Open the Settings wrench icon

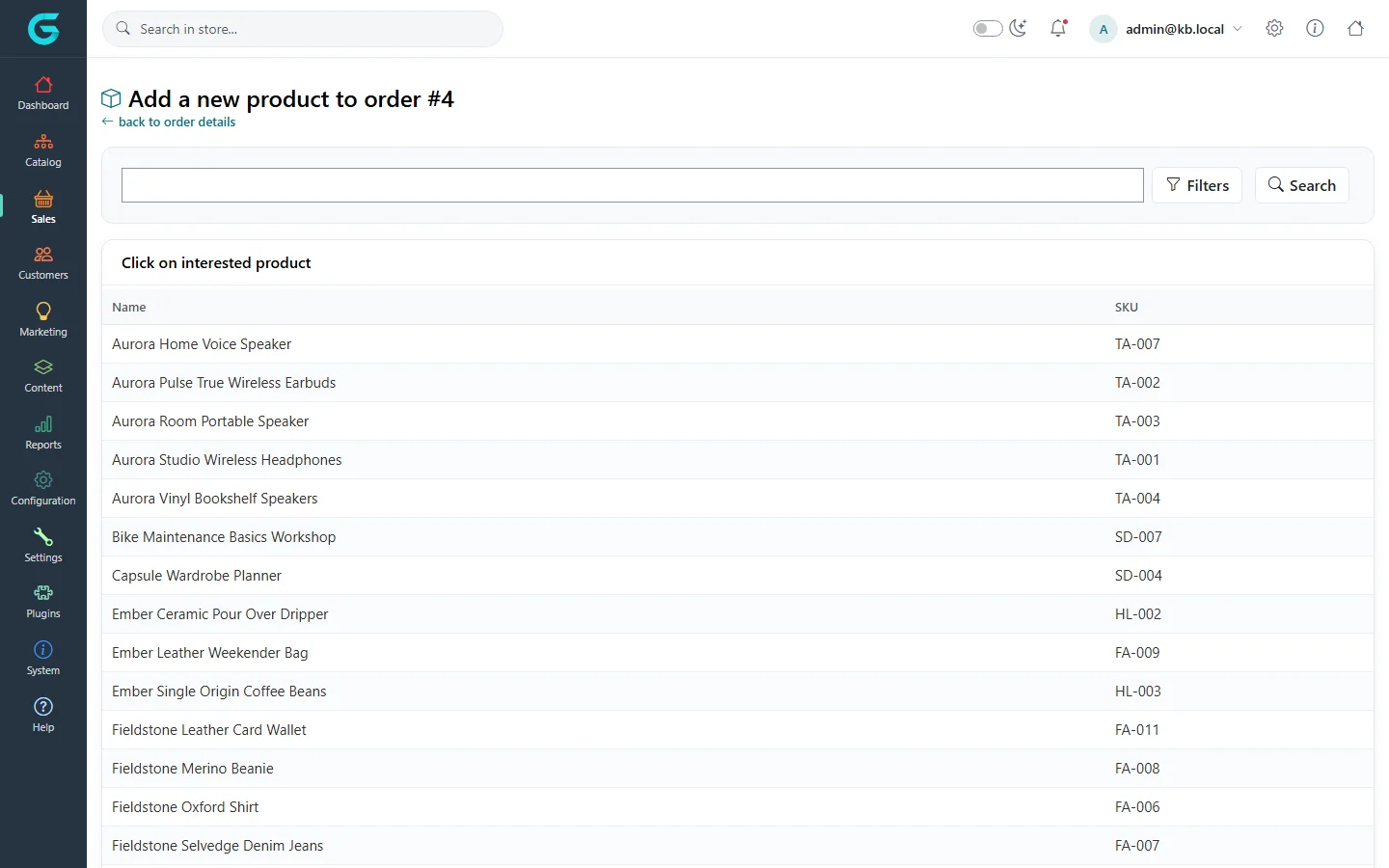point(43,536)
